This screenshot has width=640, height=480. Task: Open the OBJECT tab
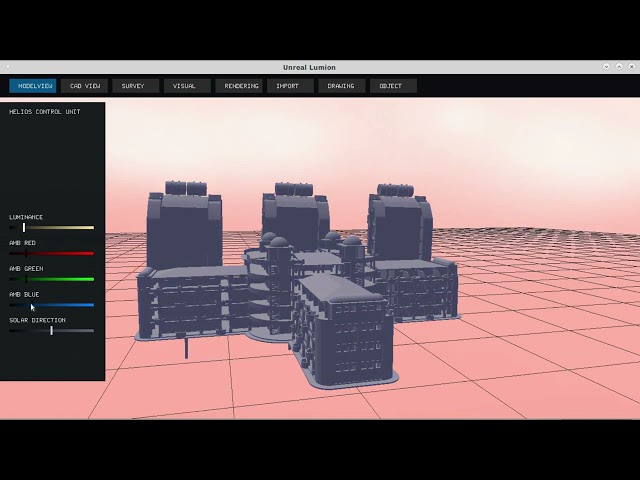pyautogui.click(x=393, y=86)
